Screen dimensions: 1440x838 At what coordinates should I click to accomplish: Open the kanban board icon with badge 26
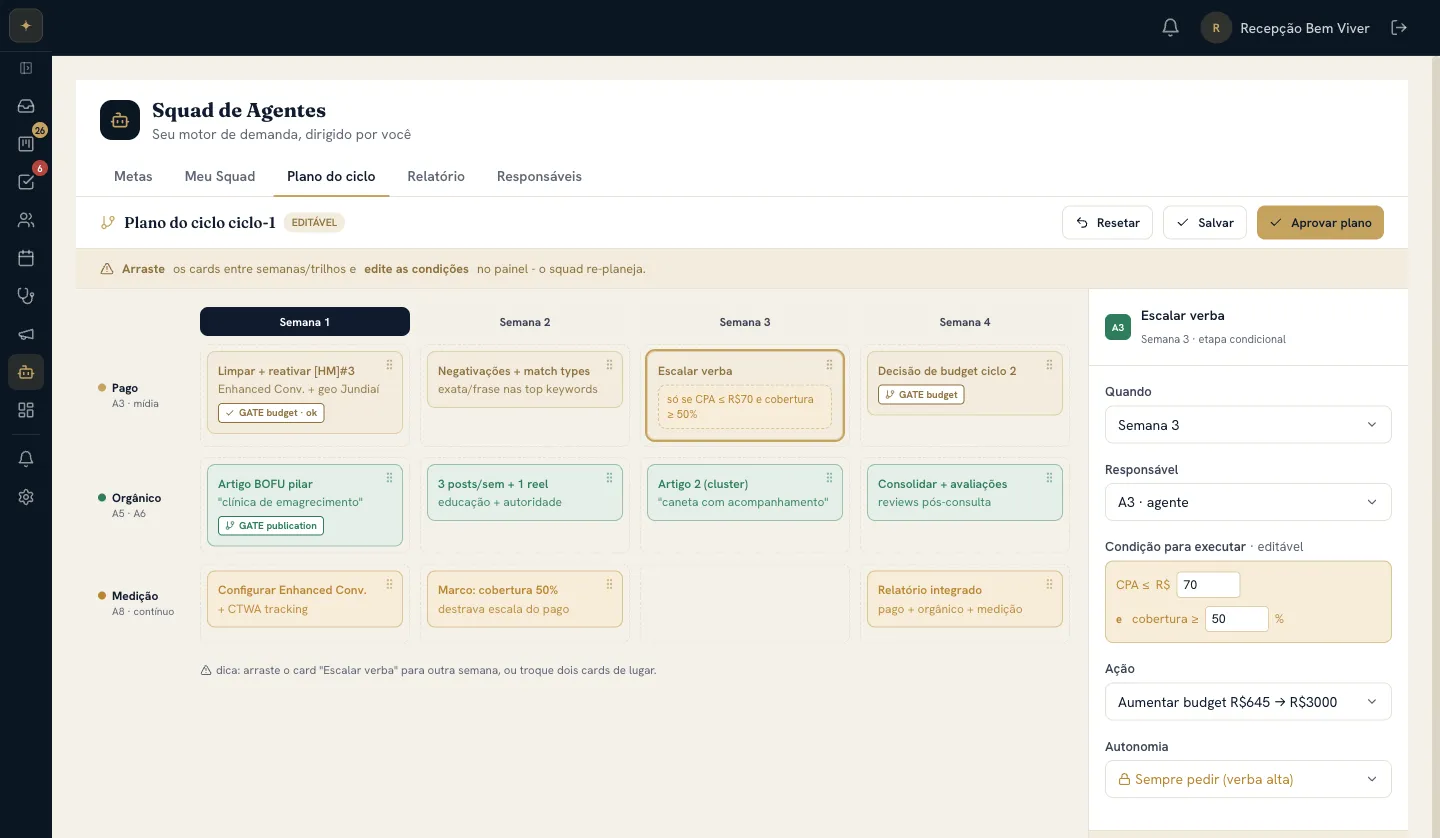26,144
